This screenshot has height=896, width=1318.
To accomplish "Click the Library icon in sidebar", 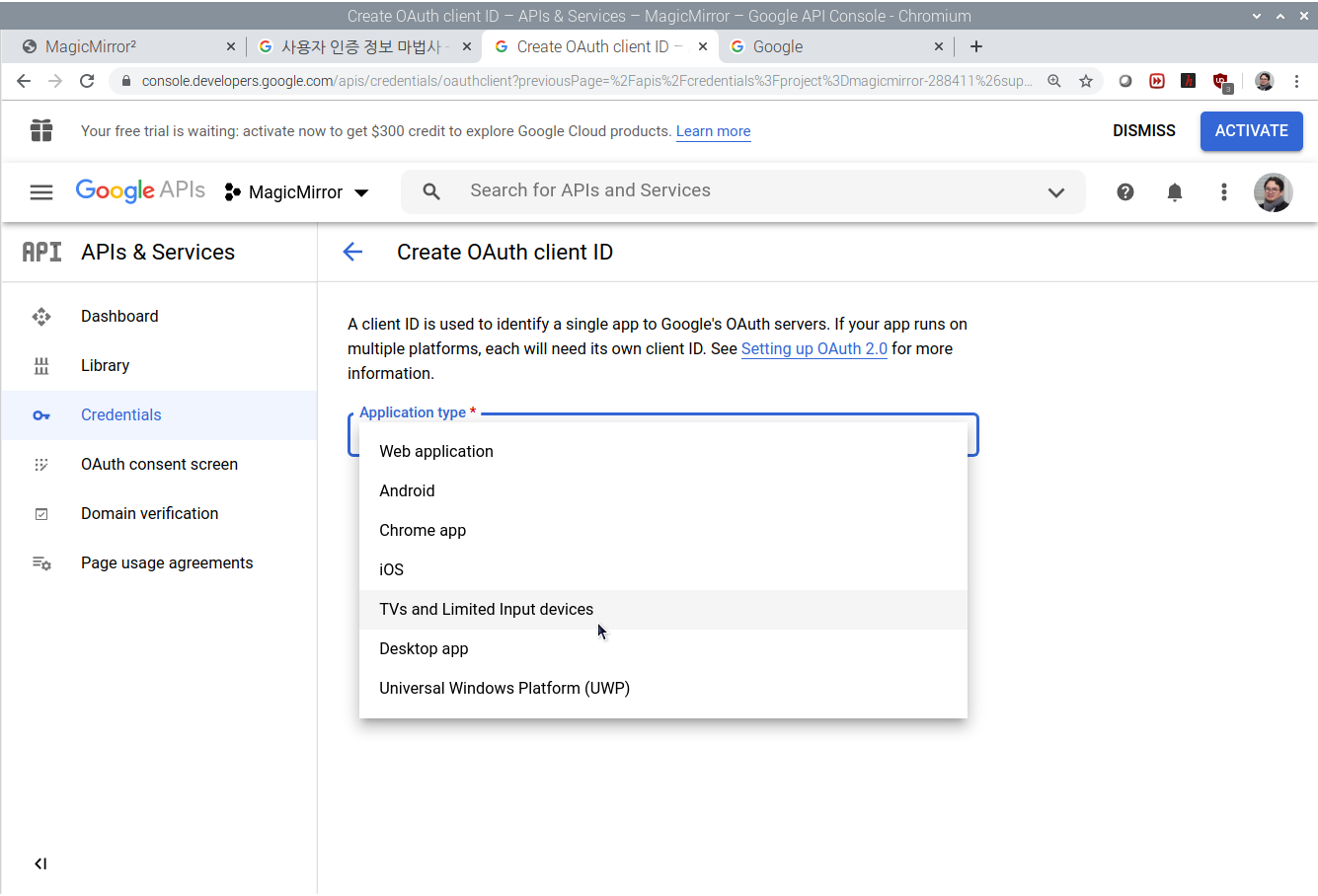I will tap(41, 366).
